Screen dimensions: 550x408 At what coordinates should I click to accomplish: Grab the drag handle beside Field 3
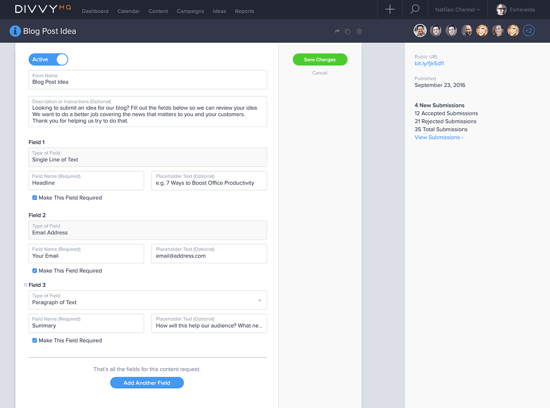pyautogui.click(x=25, y=285)
